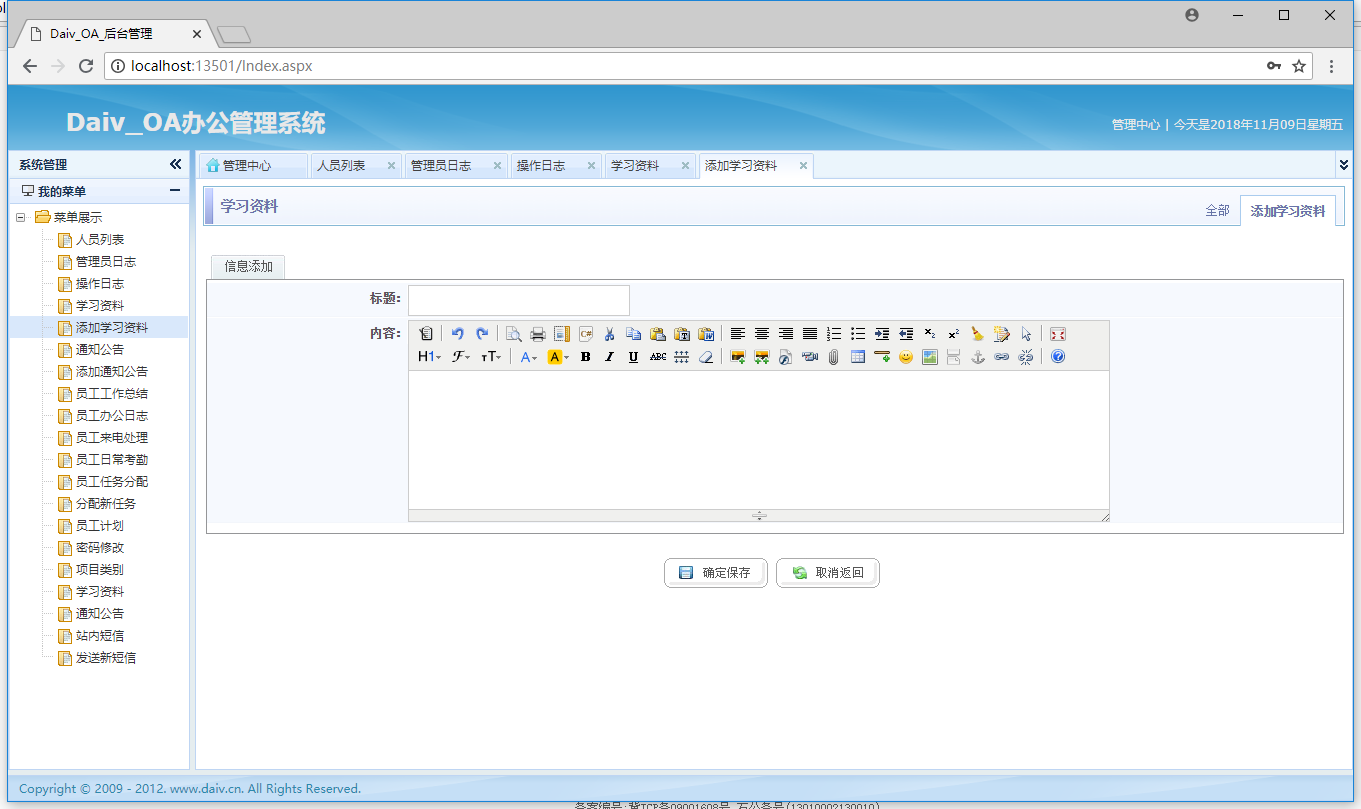Open text color picker (A icon)
The height and width of the screenshot is (809, 1361).
(529, 357)
